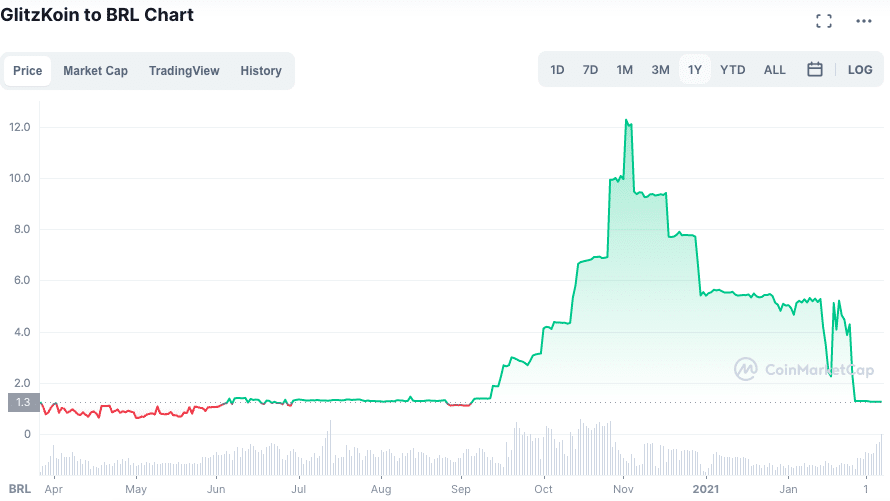Click the Jul x-axis label
The width and height of the screenshot is (890, 501).
pyautogui.click(x=299, y=489)
